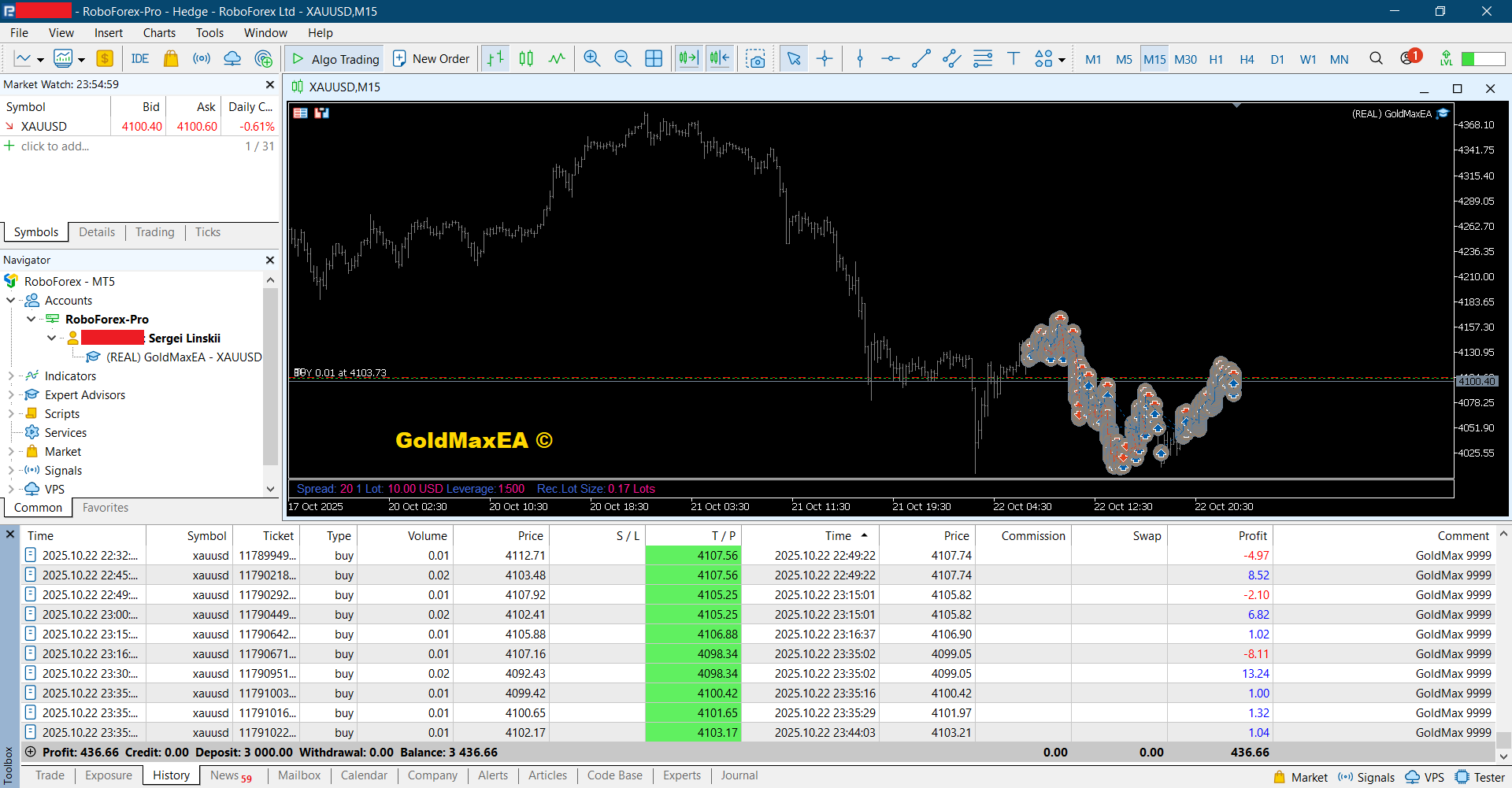
Task: Zoom out on the chart
Action: pos(623,59)
